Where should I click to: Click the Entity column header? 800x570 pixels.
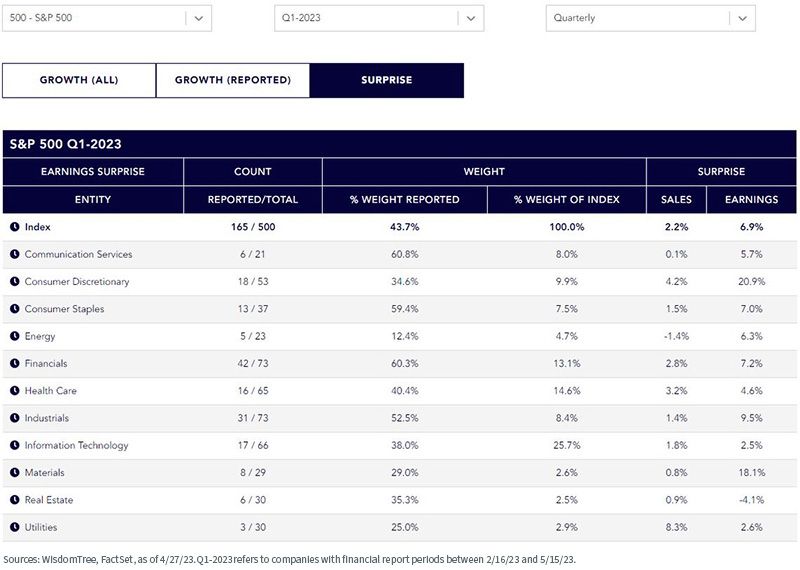click(93, 200)
